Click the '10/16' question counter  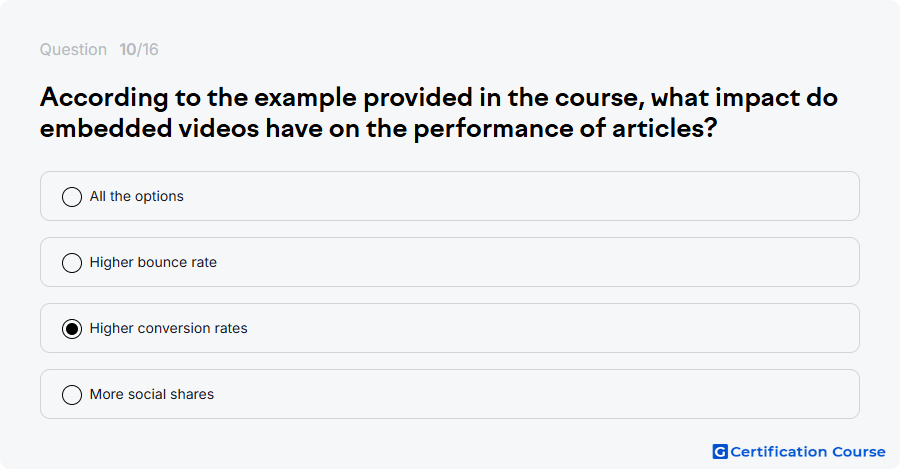point(139,49)
